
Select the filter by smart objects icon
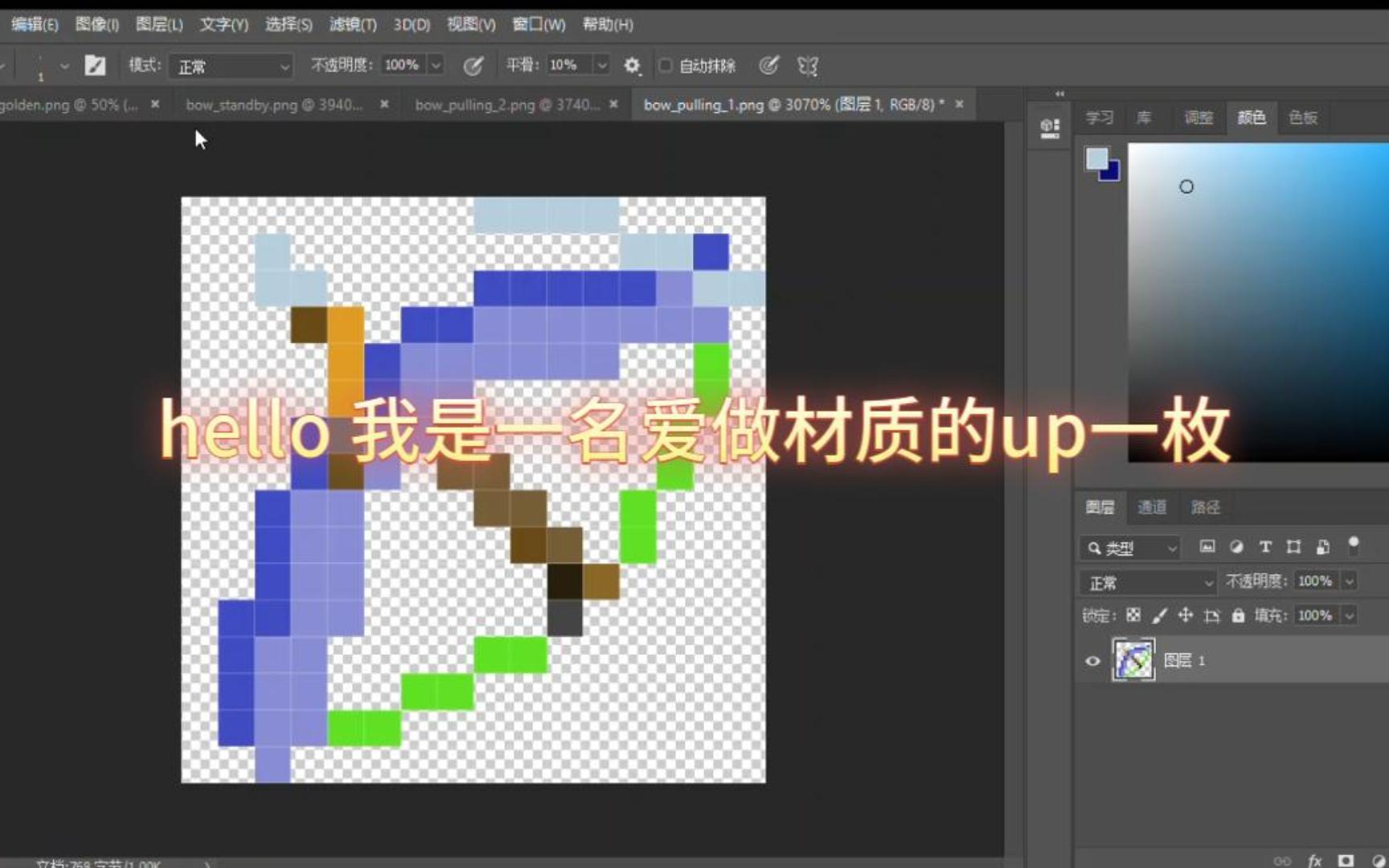pyautogui.click(x=1322, y=547)
